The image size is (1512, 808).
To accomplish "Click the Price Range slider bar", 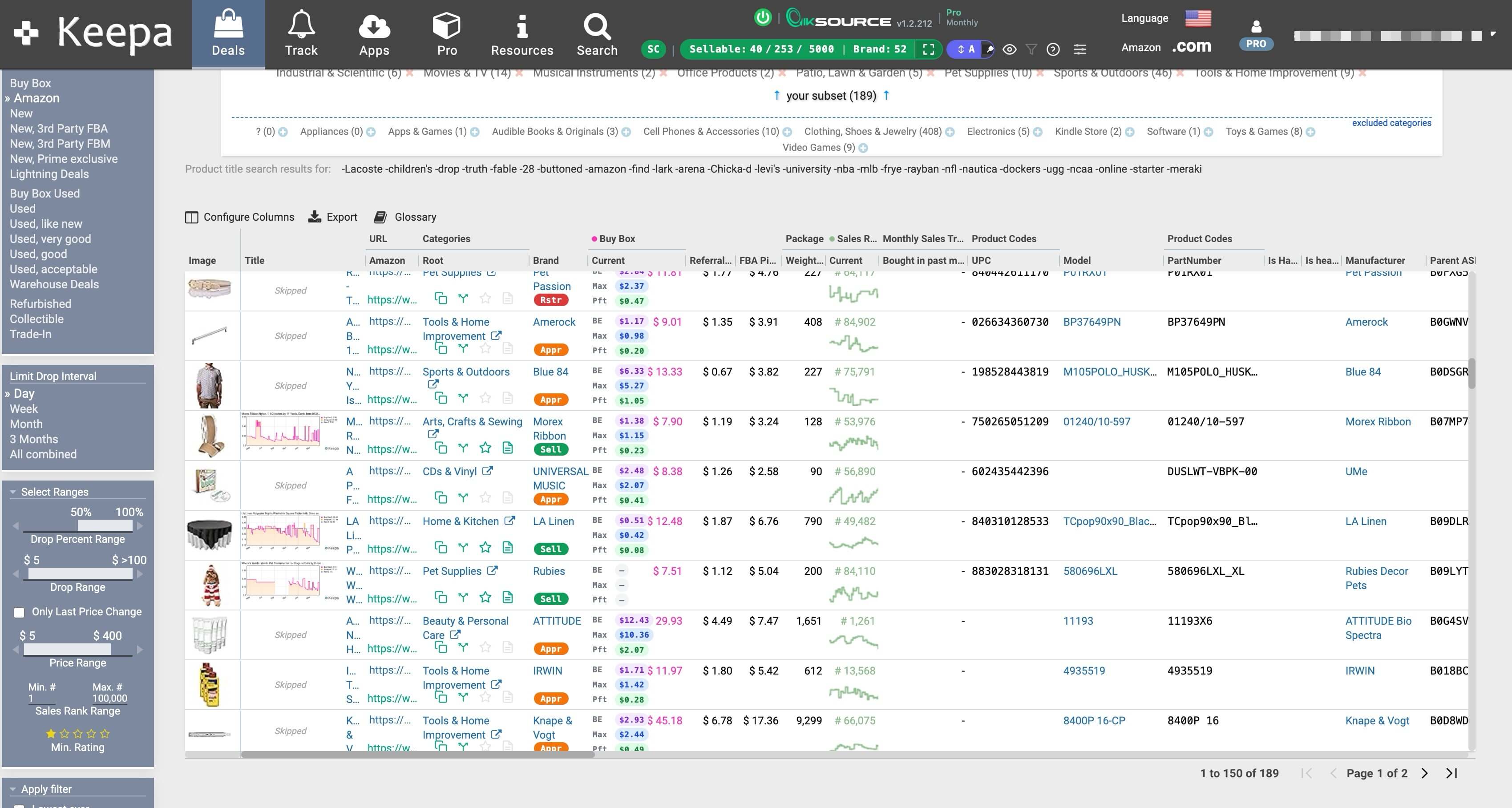I will click(67, 650).
